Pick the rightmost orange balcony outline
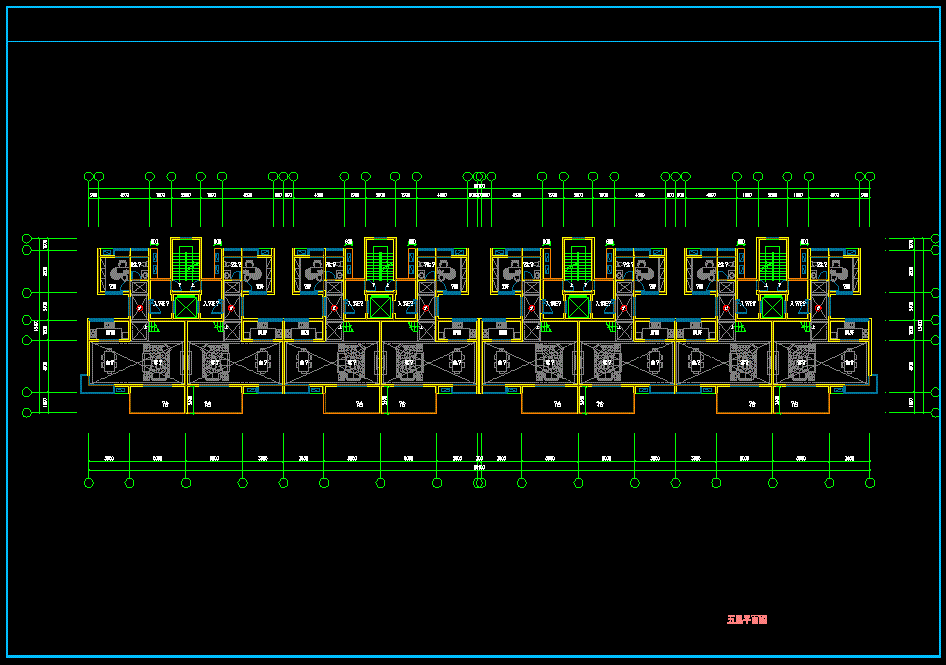Image resolution: width=946 pixels, height=665 pixels. coord(772,402)
